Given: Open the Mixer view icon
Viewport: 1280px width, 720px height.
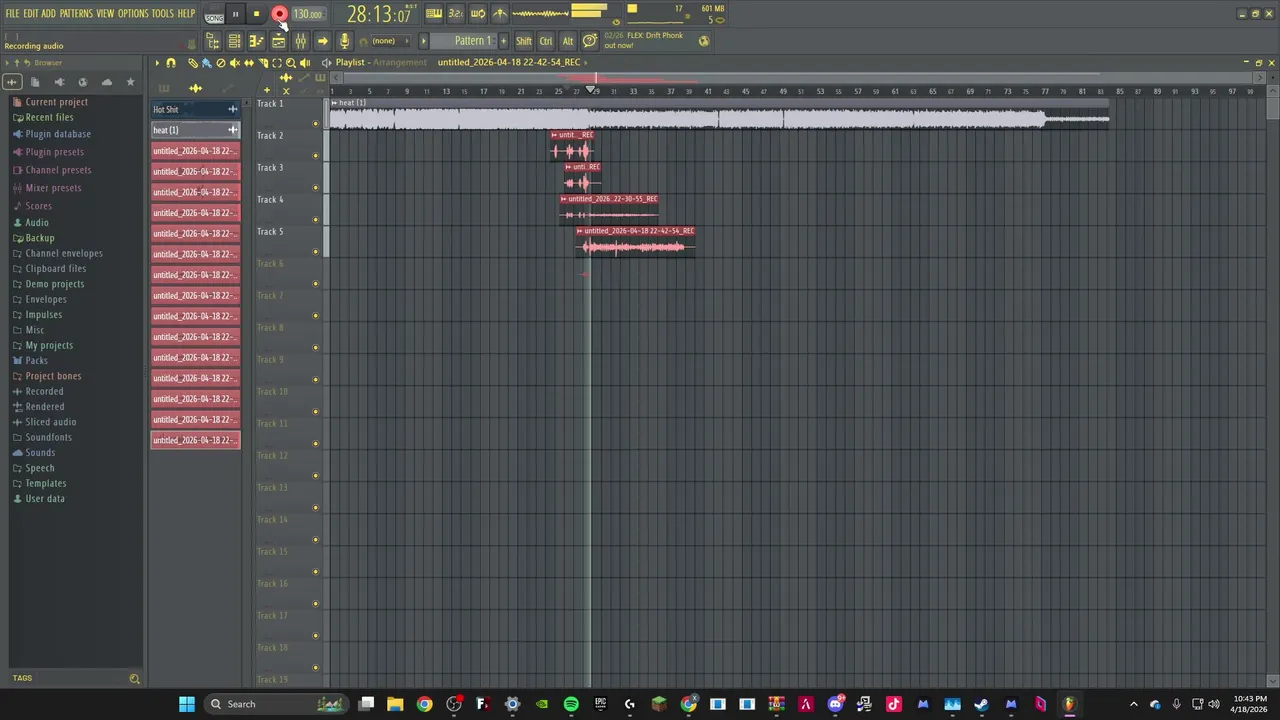Looking at the screenshot, I should tap(300, 41).
